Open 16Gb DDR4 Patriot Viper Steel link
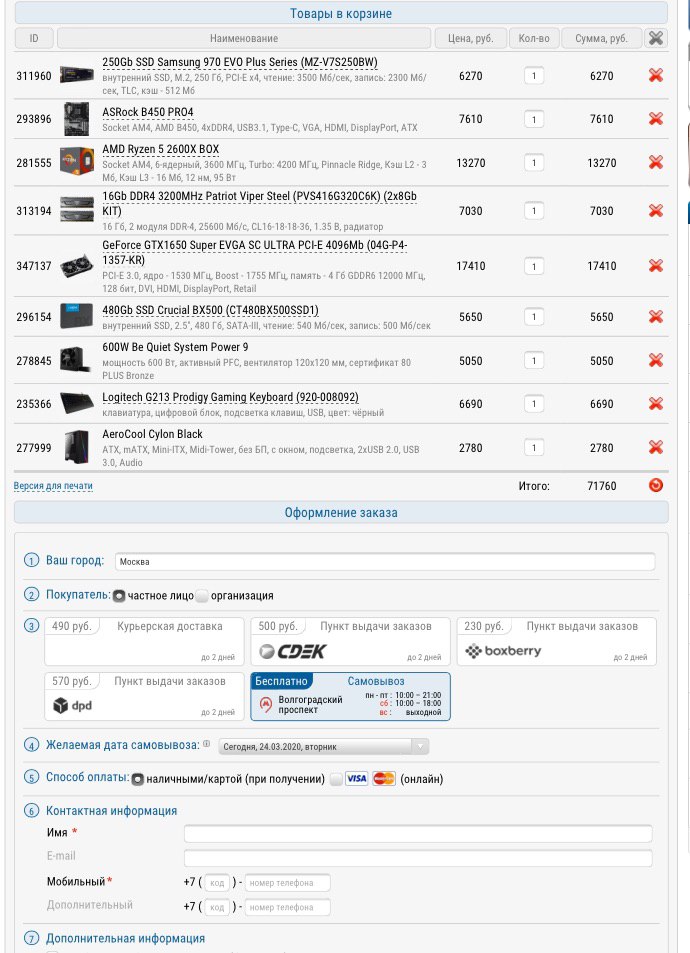Image resolution: width=690 pixels, height=953 pixels. click(x=260, y=204)
